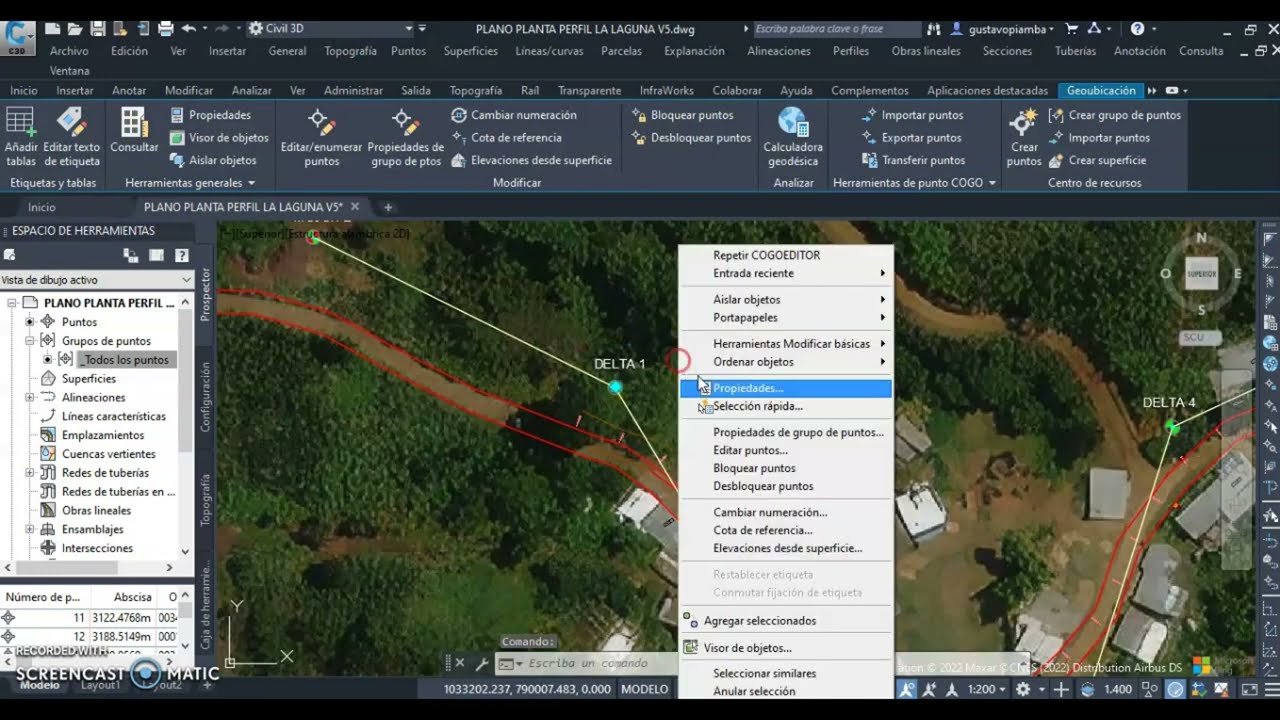Toggle hardware acceleration circle icon in status bar
This screenshot has height=720, width=1280.
(x=1176, y=689)
